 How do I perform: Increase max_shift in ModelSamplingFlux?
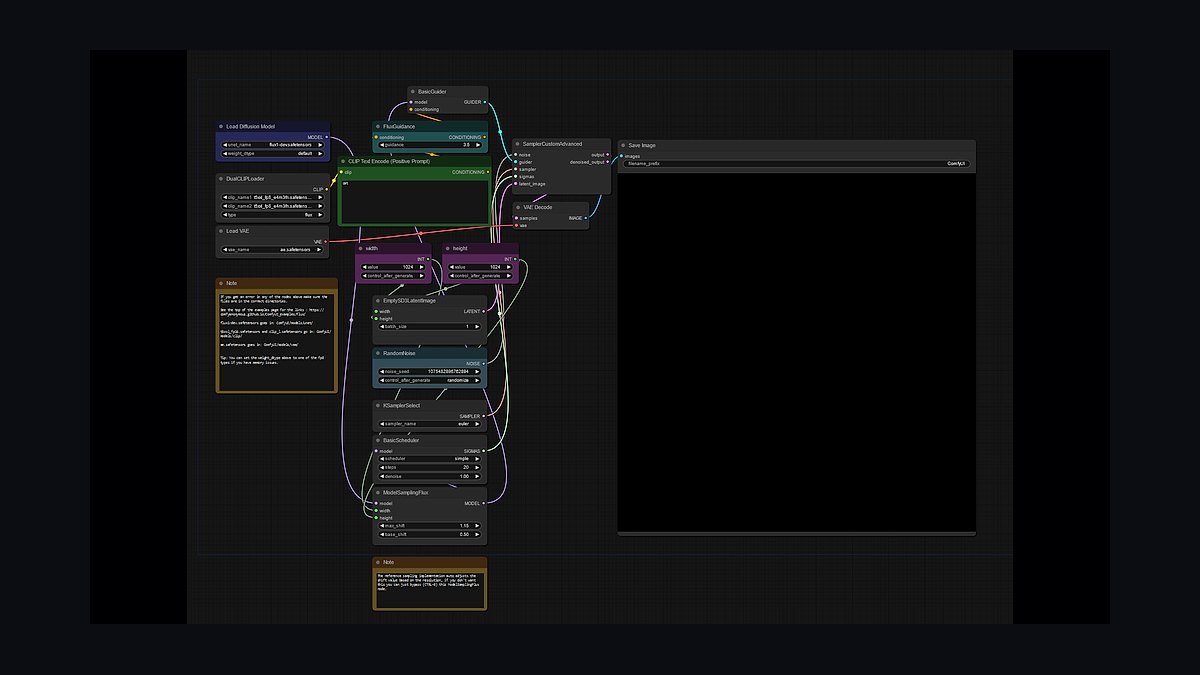point(479,526)
